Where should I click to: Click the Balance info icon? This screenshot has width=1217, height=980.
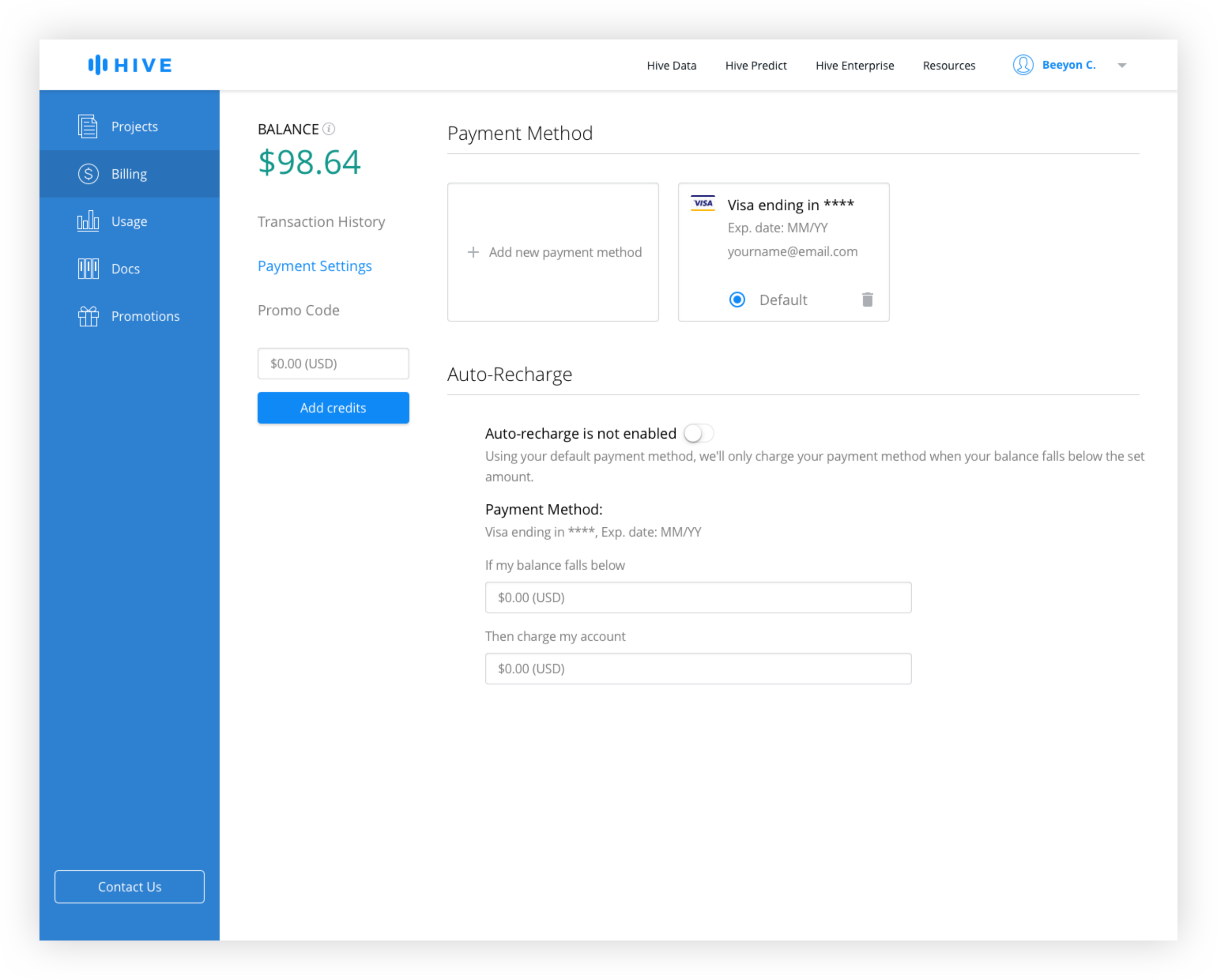pyautogui.click(x=329, y=129)
